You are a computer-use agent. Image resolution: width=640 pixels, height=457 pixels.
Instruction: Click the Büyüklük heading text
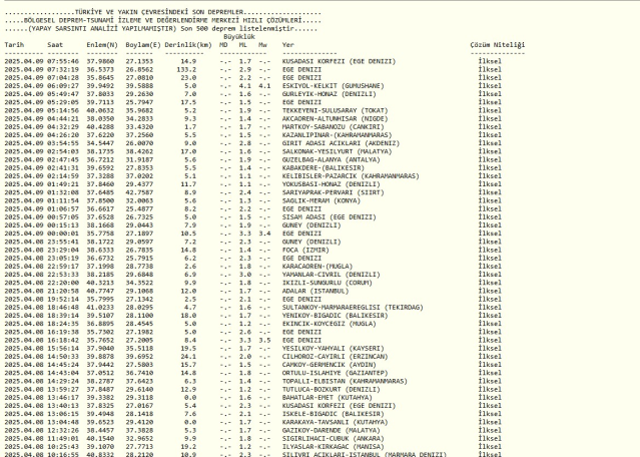pos(242,38)
